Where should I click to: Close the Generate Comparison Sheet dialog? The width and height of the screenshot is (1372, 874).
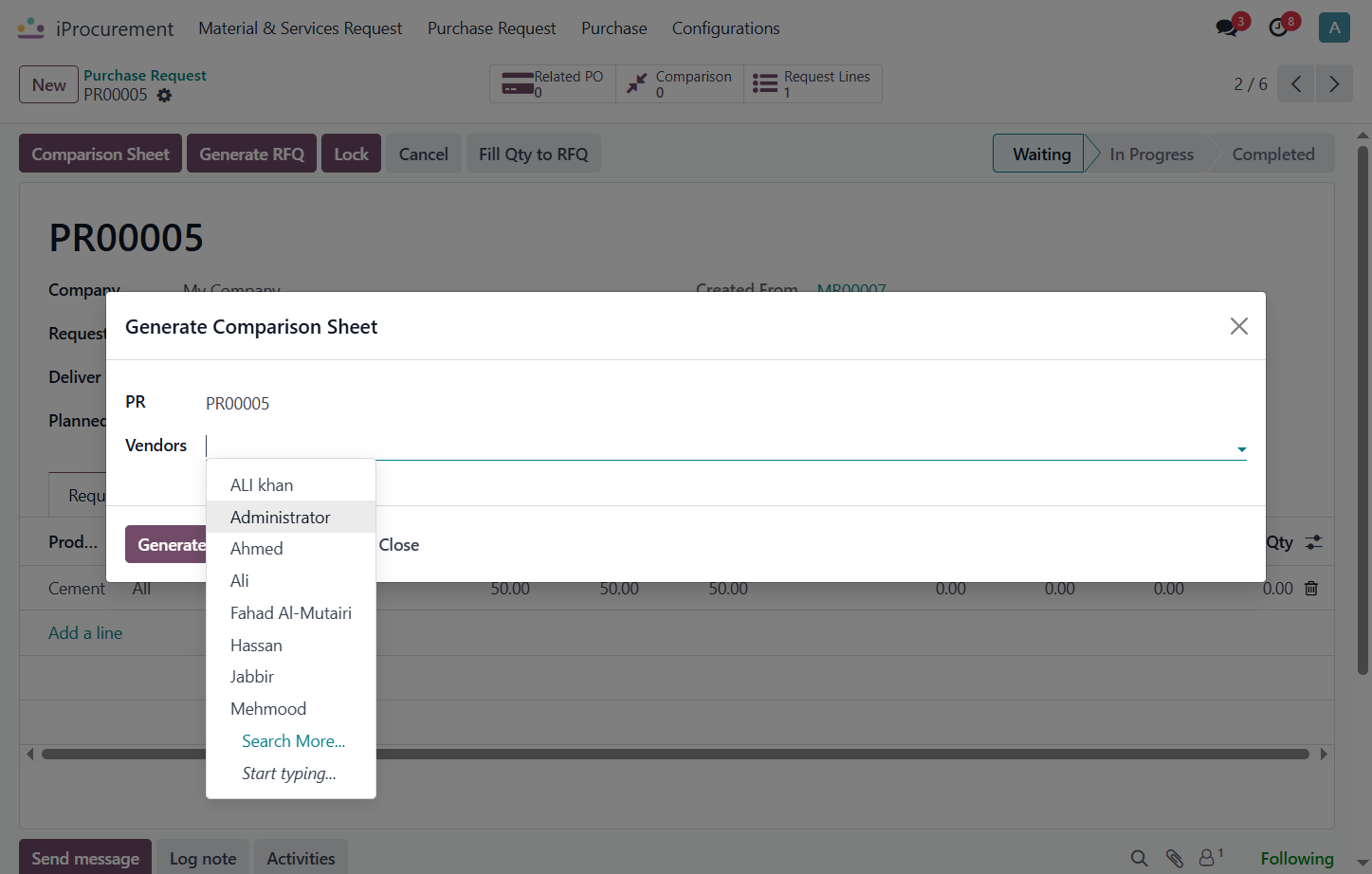pos(1238,326)
